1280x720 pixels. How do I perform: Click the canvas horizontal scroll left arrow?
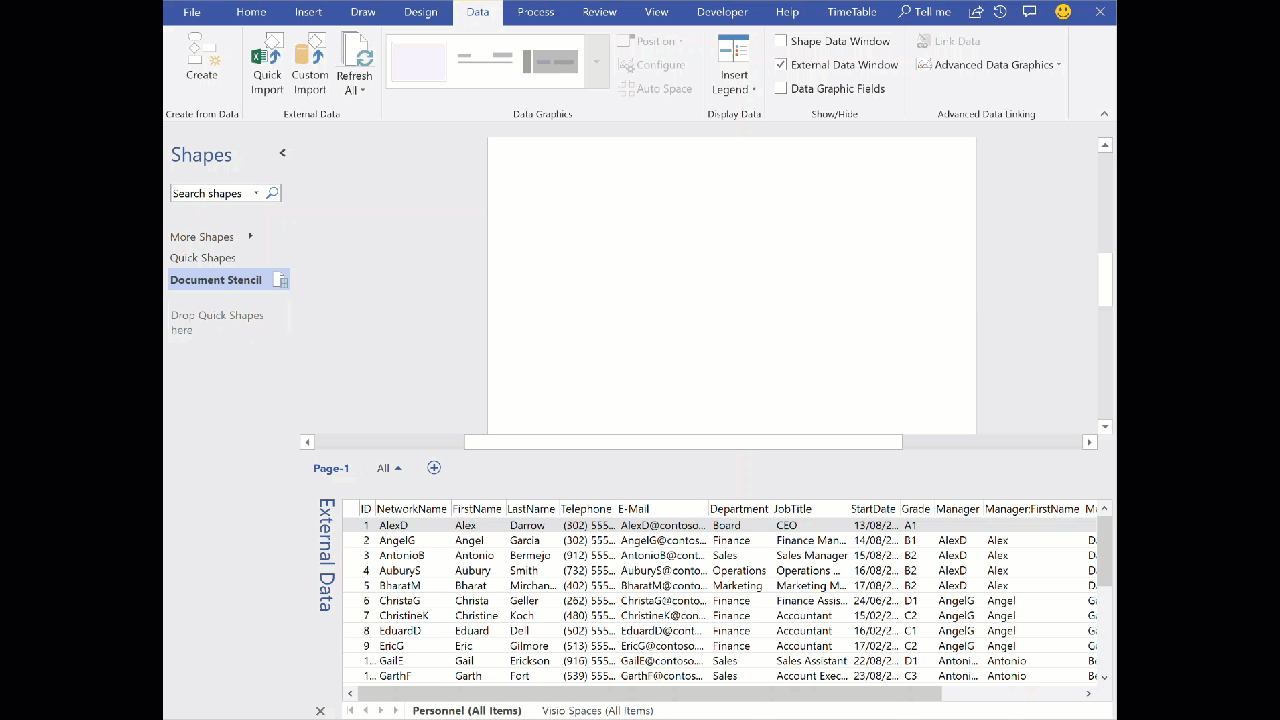pos(307,442)
